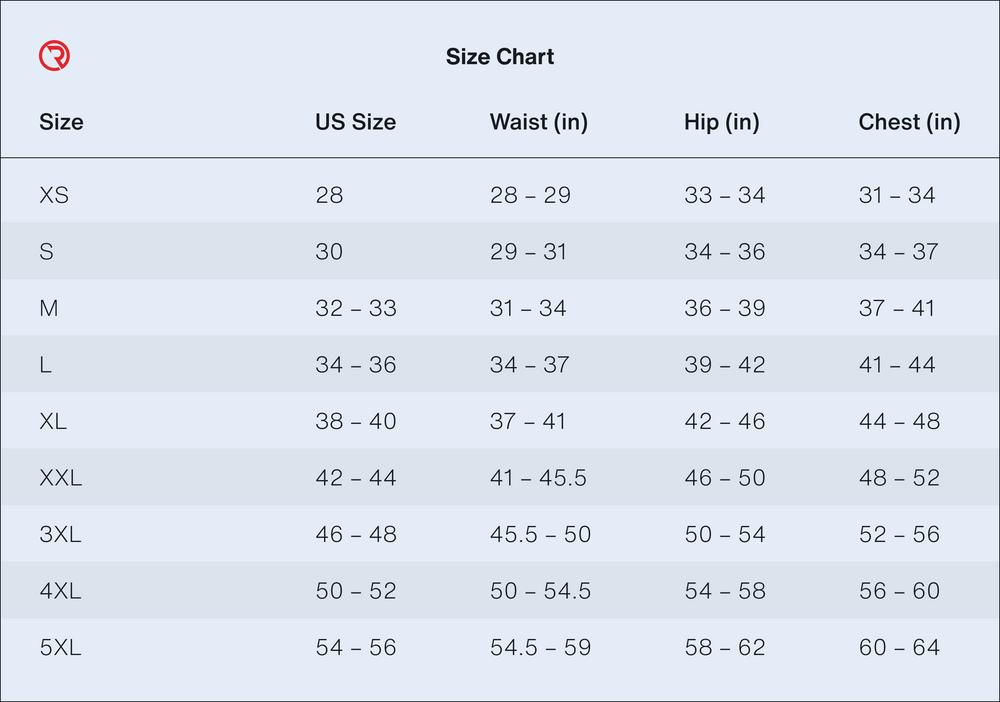Click the Waist (in) column header
Screen dimensions: 1000x702
coord(538,122)
